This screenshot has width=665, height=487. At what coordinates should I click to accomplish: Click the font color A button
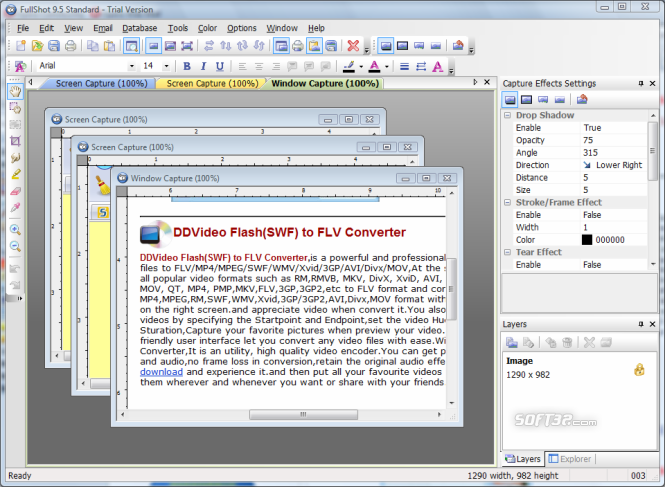374,66
